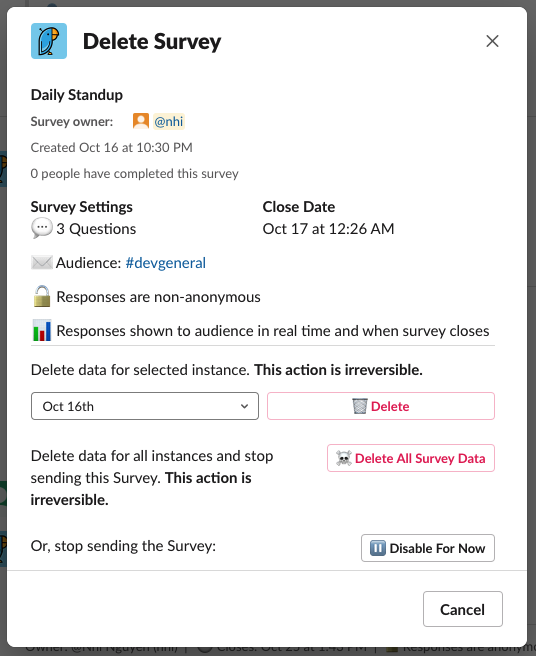Delete the selected instance data
The image size is (536, 656).
[x=381, y=406]
